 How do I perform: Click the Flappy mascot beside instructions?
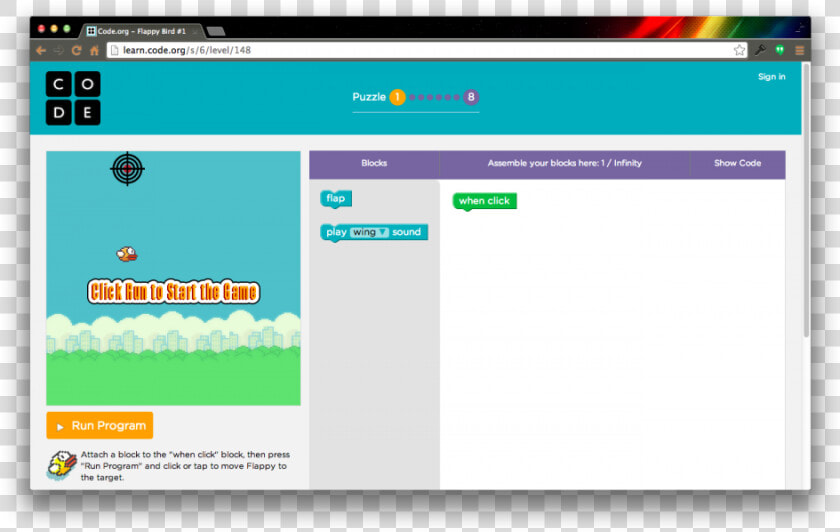coord(62,465)
